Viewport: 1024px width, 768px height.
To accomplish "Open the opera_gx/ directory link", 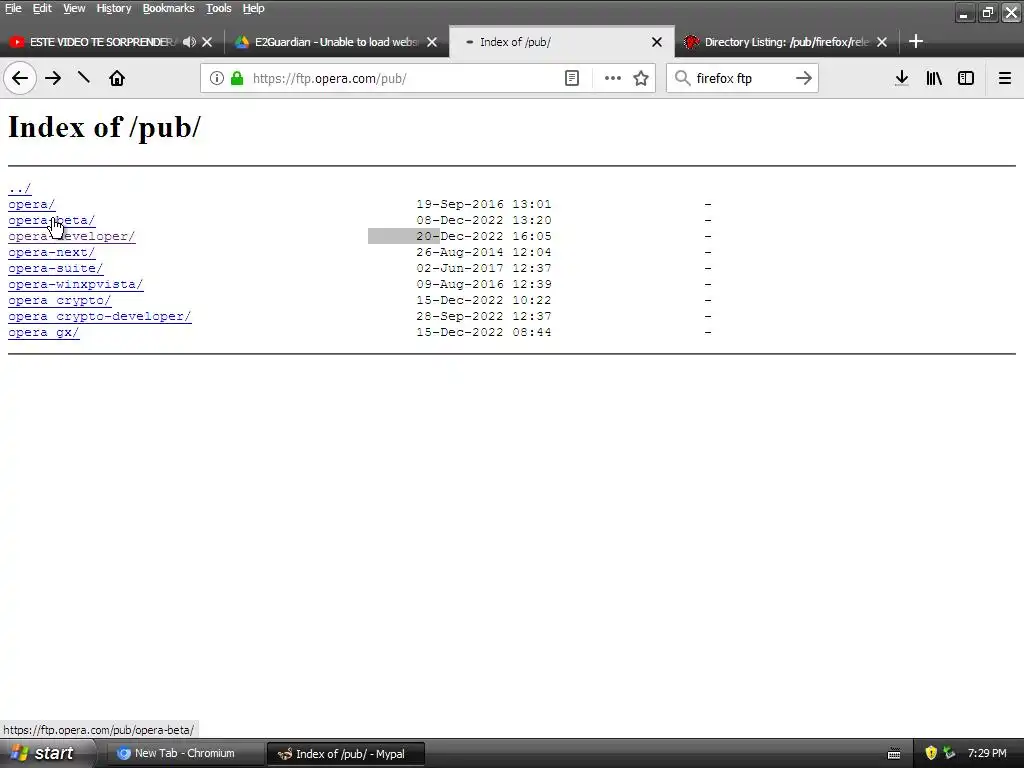I will 44,332.
